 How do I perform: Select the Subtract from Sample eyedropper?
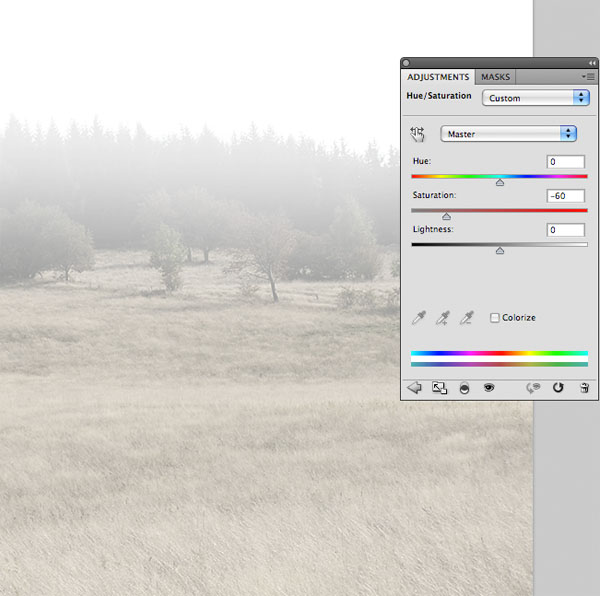(467, 318)
